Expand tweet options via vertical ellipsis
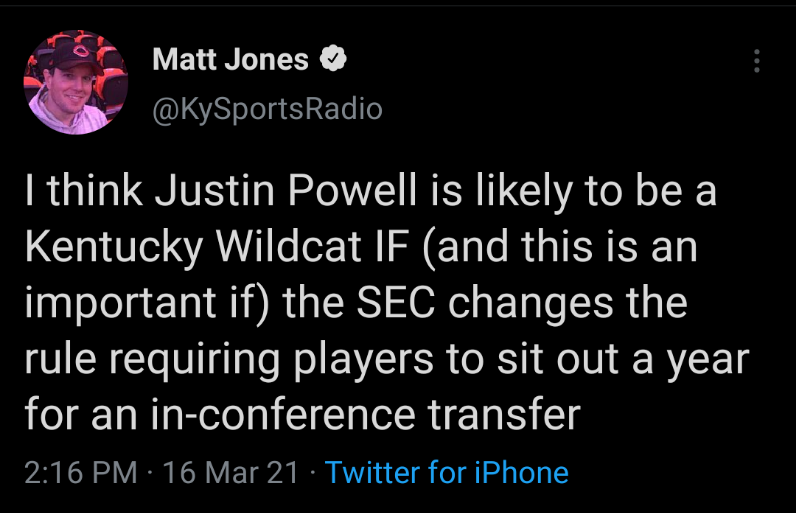This screenshot has height=513, width=796. coord(757,62)
